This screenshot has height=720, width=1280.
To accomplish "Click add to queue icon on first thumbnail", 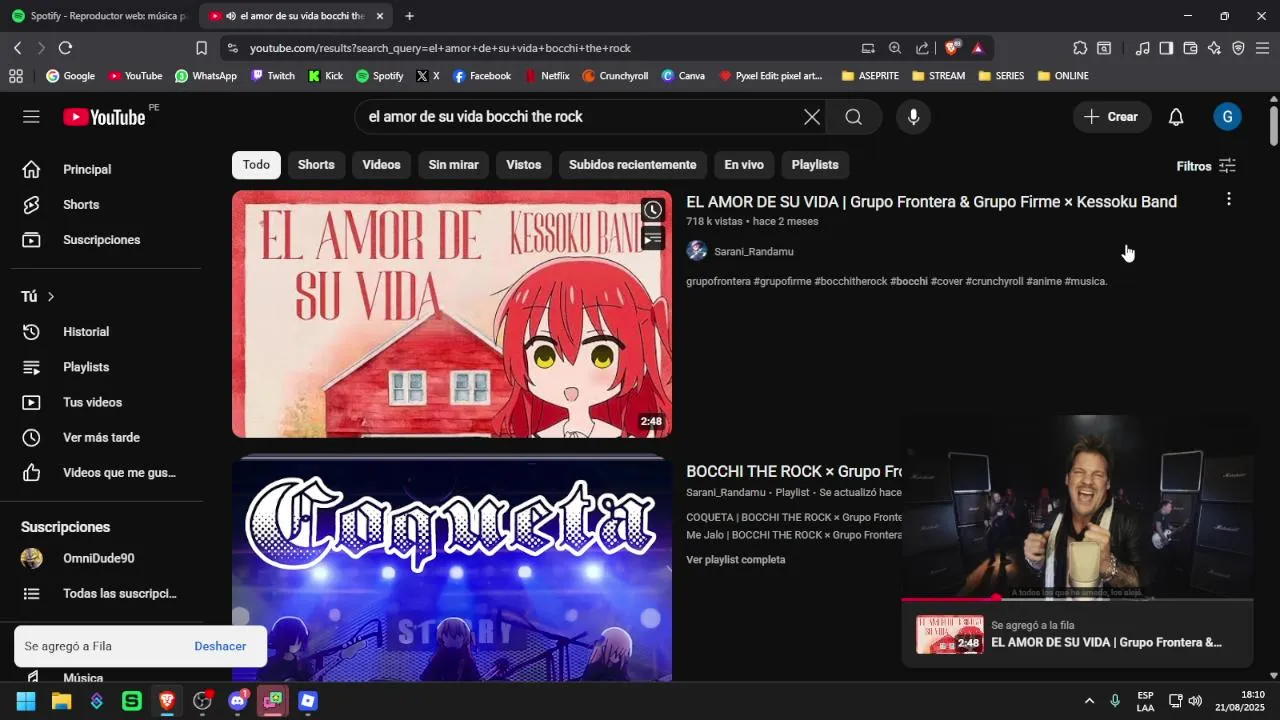I will pos(652,238).
